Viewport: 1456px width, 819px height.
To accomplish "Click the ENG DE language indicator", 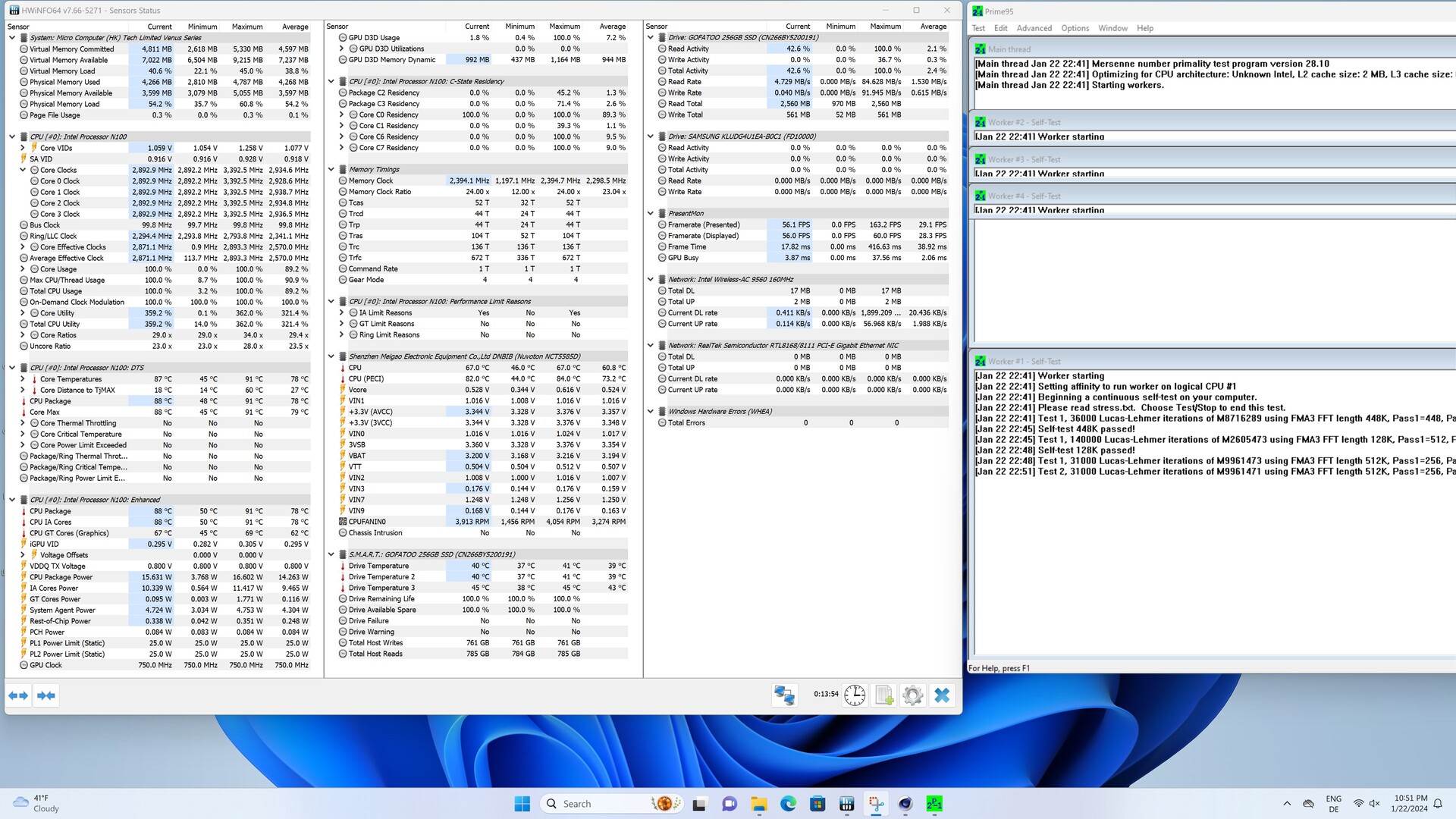I will click(1333, 804).
